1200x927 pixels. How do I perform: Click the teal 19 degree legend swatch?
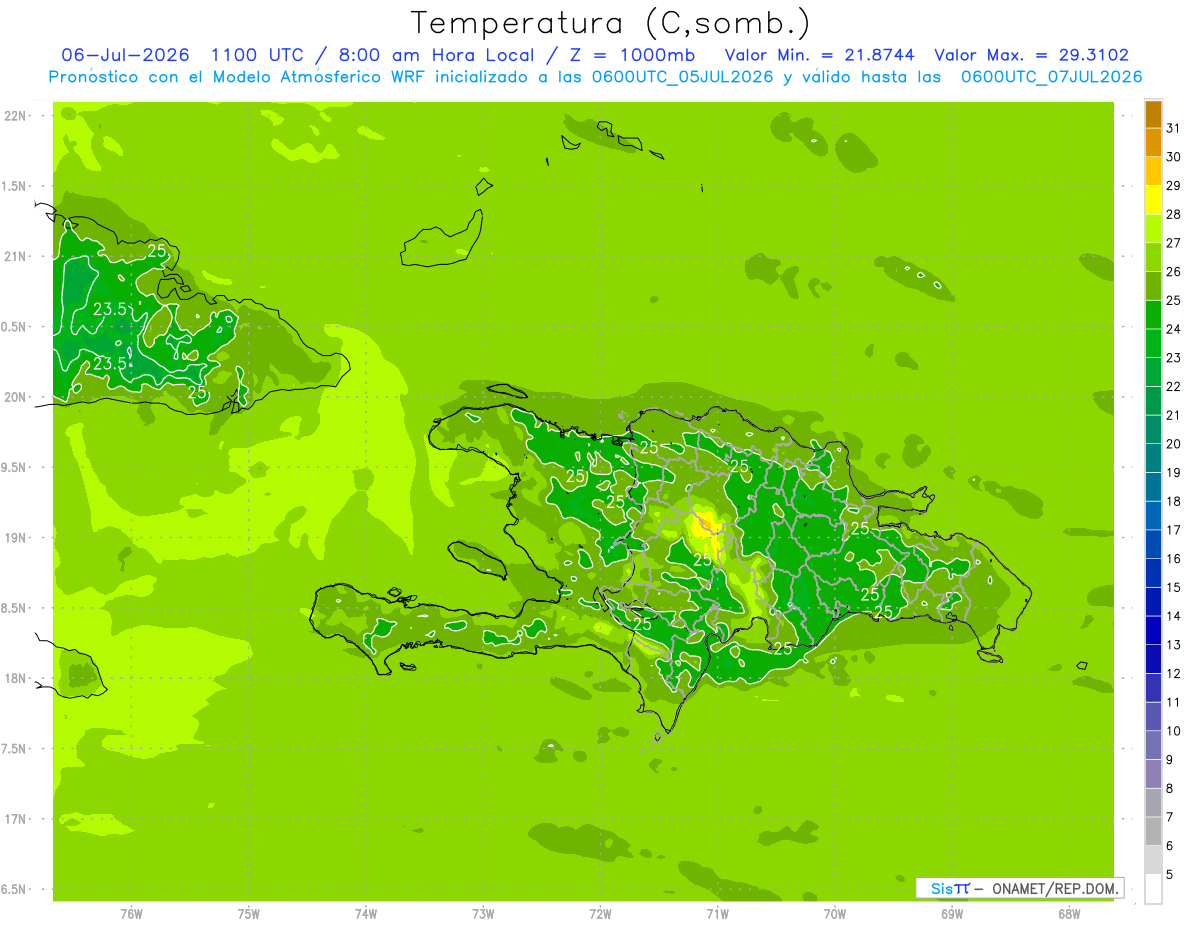[x=1153, y=459]
